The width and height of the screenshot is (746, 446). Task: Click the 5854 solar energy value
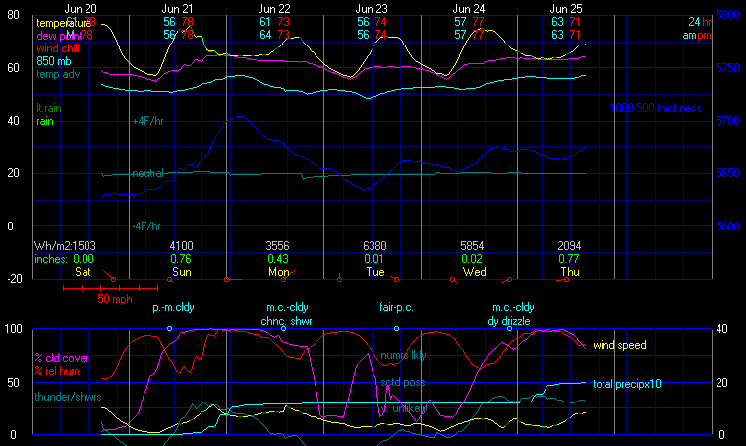pyautogui.click(x=472, y=246)
